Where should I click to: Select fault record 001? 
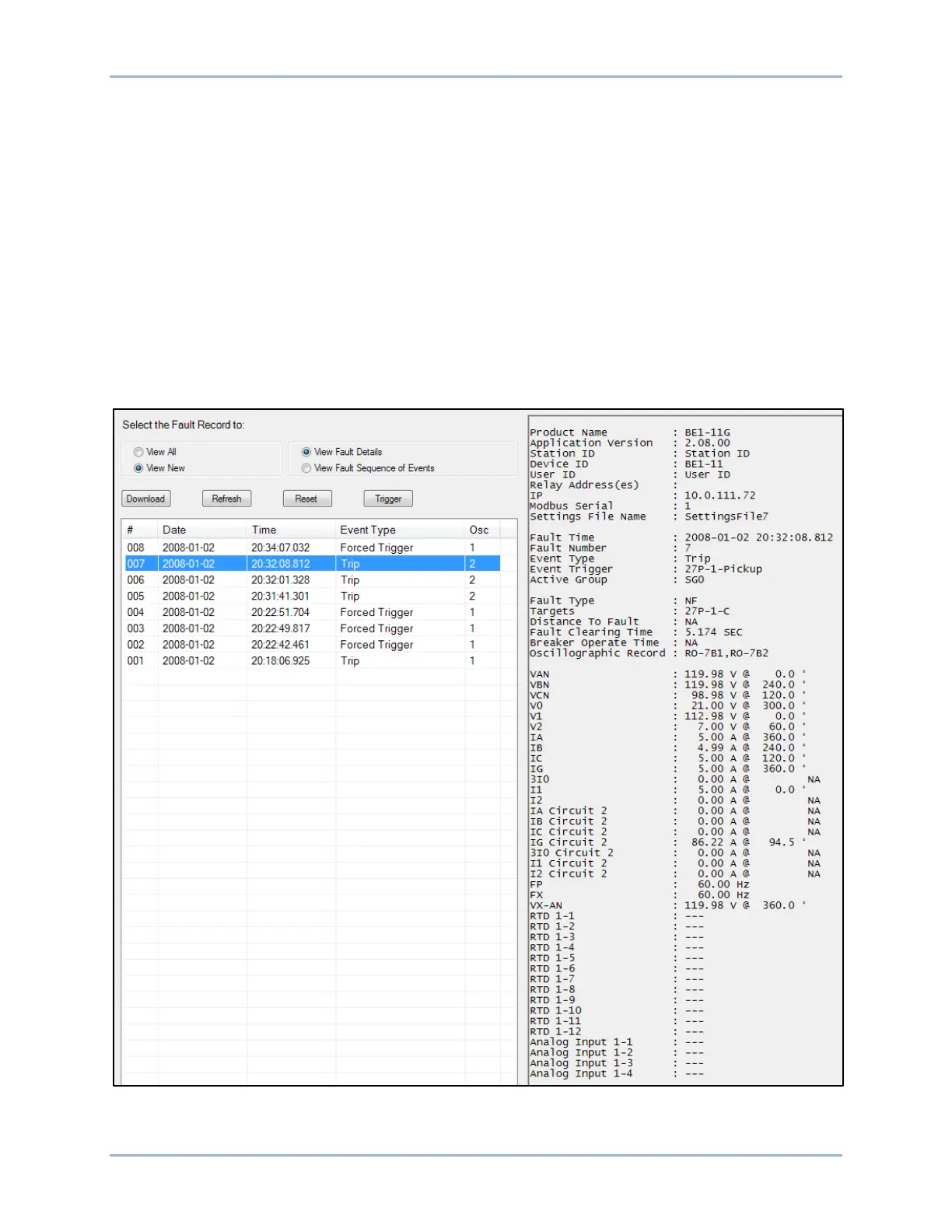tap(312, 661)
